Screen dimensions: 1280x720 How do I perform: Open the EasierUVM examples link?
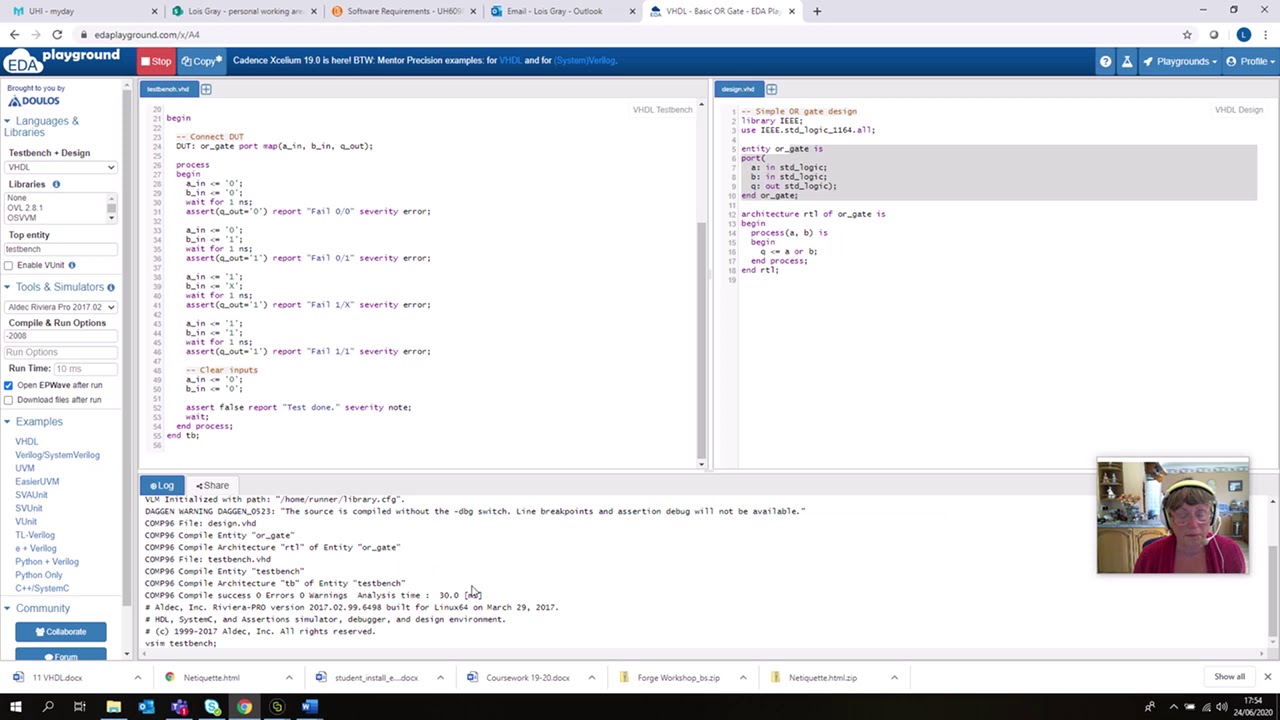pyautogui.click(x=37, y=482)
